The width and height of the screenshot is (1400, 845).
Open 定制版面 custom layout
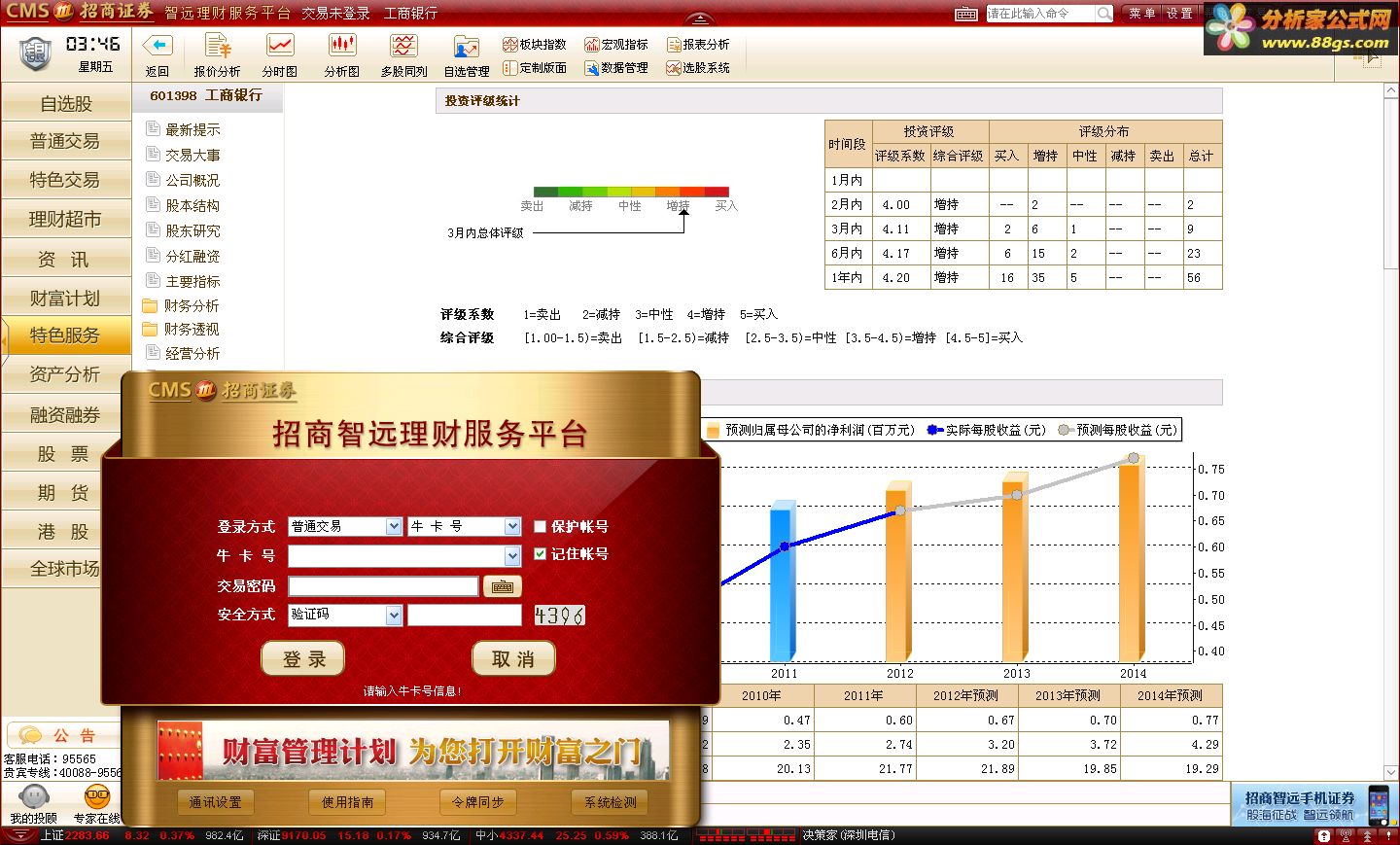(x=535, y=67)
